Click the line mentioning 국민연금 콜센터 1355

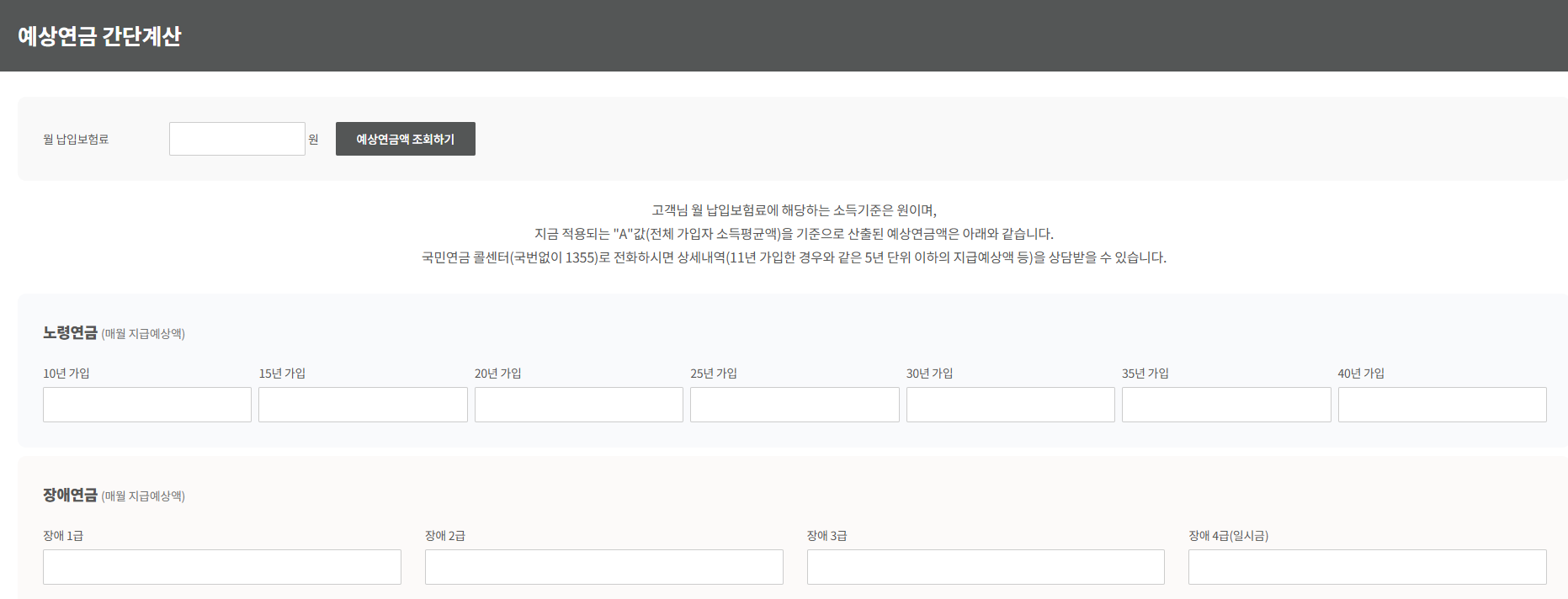[794, 257]
